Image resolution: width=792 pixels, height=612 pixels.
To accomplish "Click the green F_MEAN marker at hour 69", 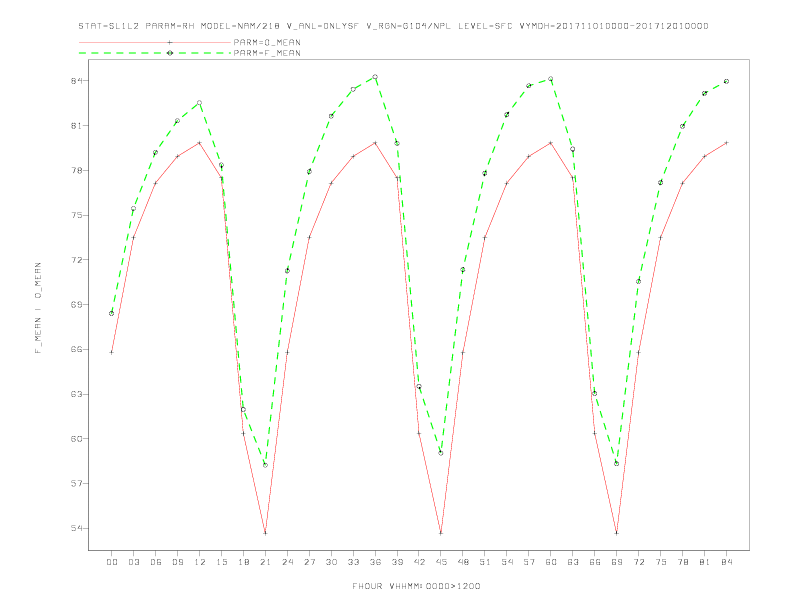I will tap(617, 464).
